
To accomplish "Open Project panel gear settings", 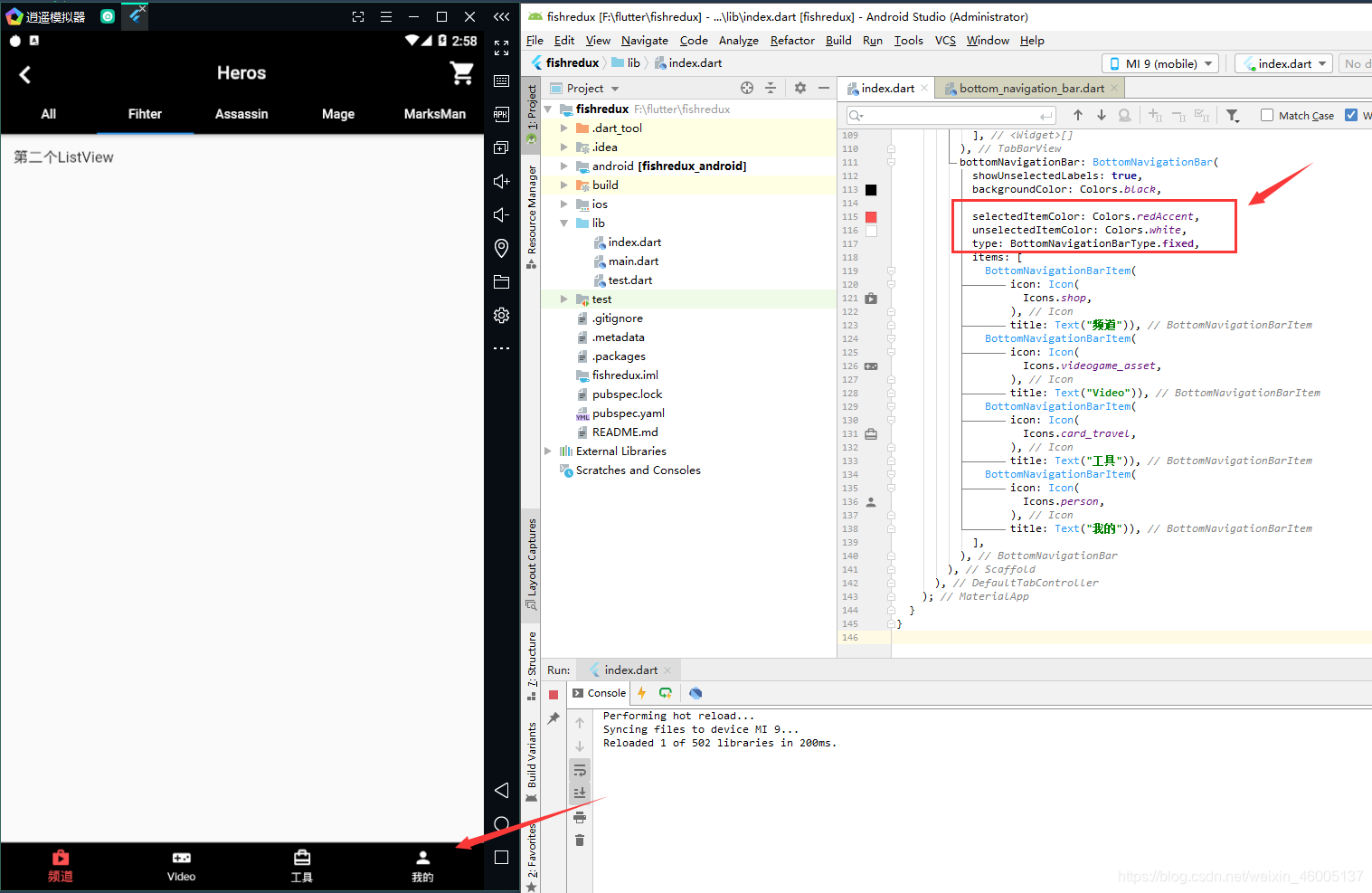I will pos(800,88).
